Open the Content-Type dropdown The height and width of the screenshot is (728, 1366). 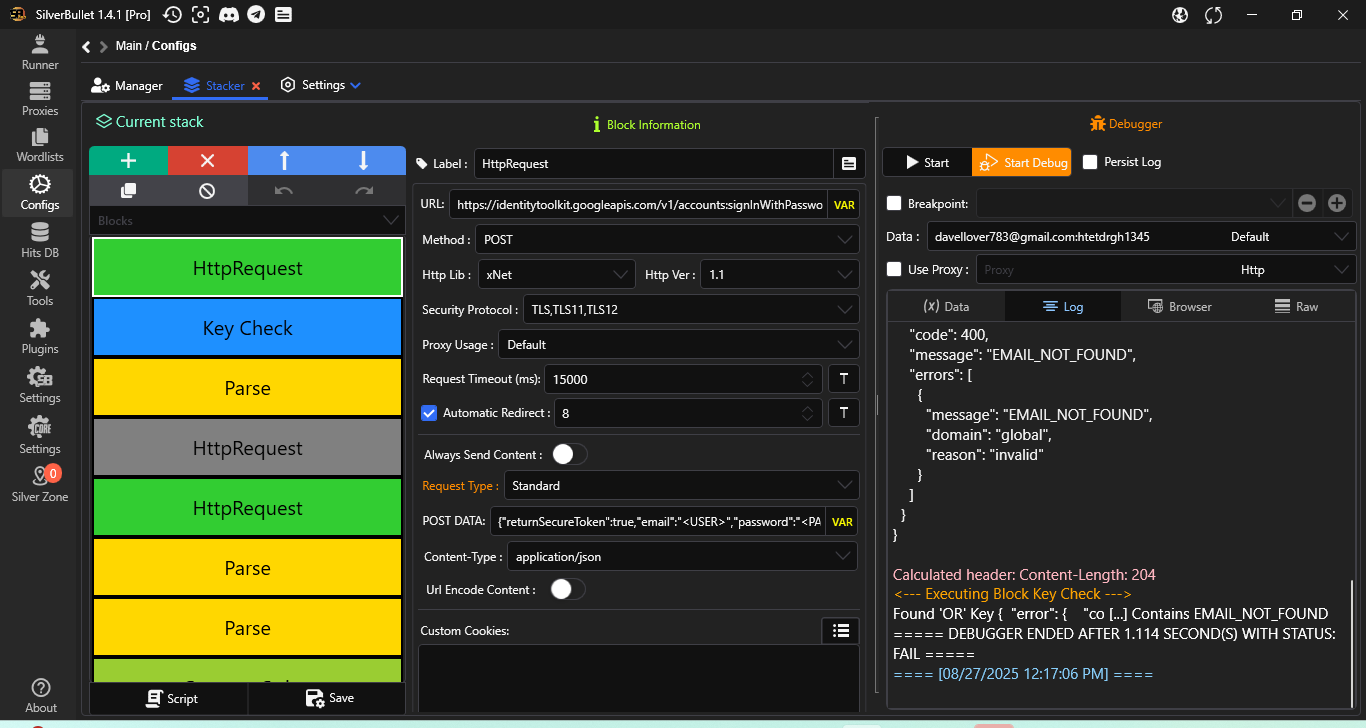click(682, 557)
